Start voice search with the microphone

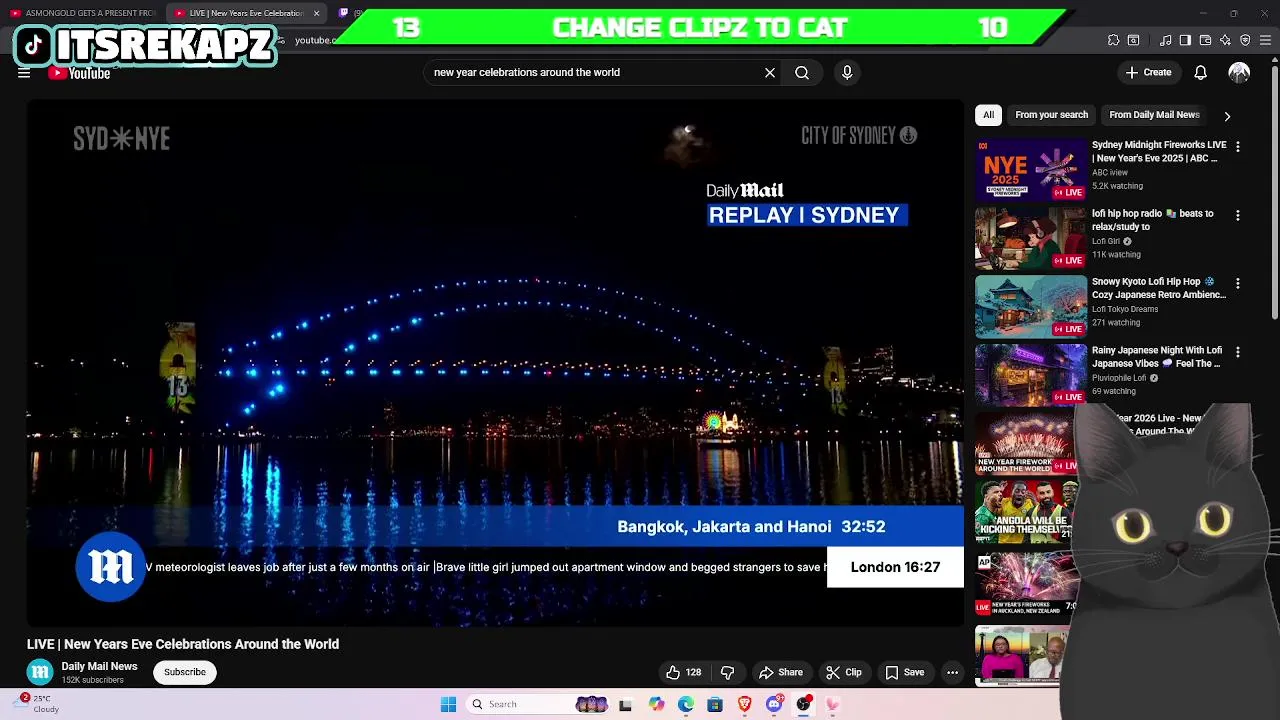pos(847,72)
